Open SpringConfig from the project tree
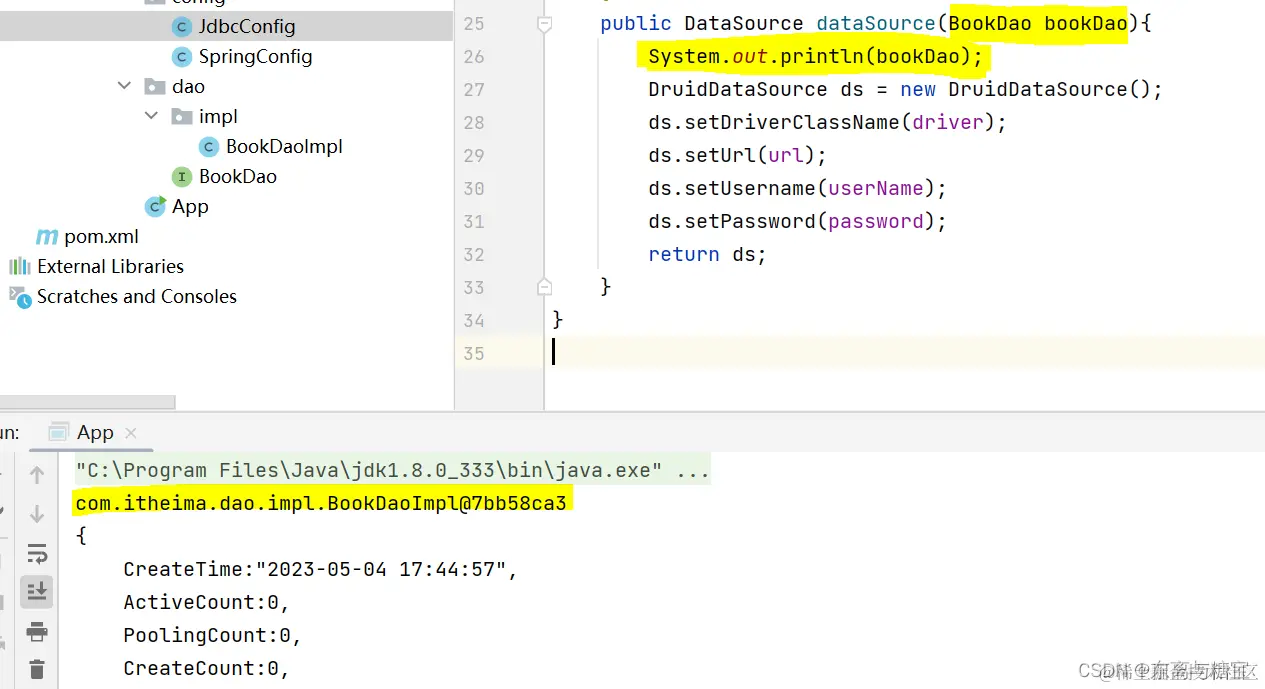 [x=255, y=57]
